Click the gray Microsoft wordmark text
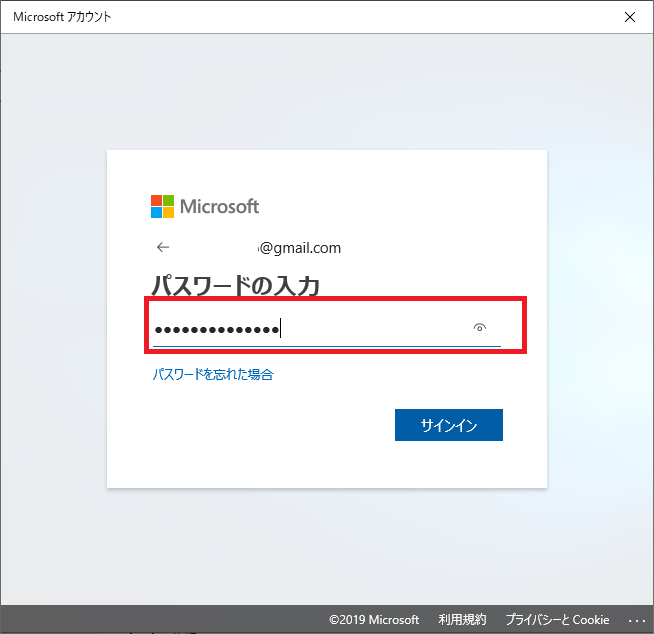 (x=219, y=207)
